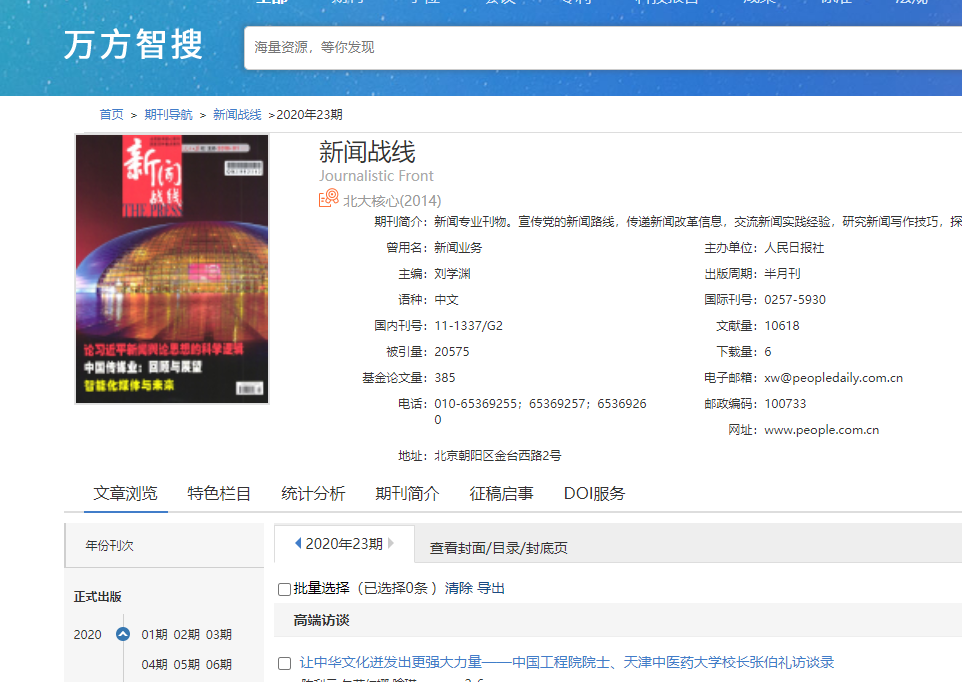Click the 首页 breadcrumb link

[x=111, y=115]
